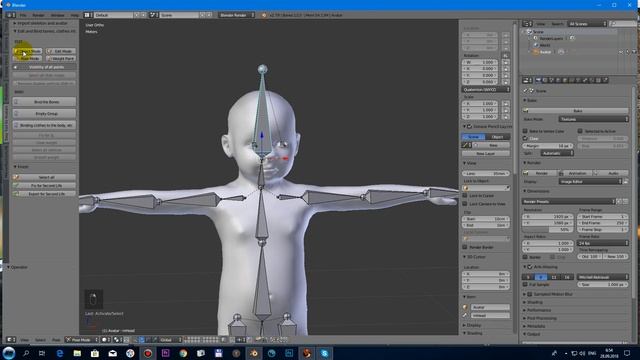Image resolution: width=640 pixels, height=360 pixels.
Task: Click the Pose Mode button in tool panel
Action: click(27, 58)
